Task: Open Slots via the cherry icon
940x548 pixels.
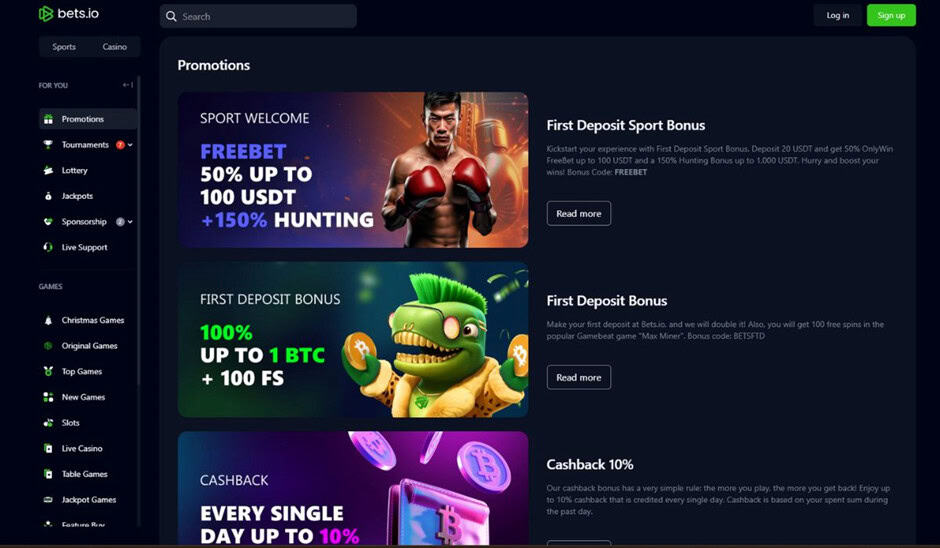Action: point(49,423)
